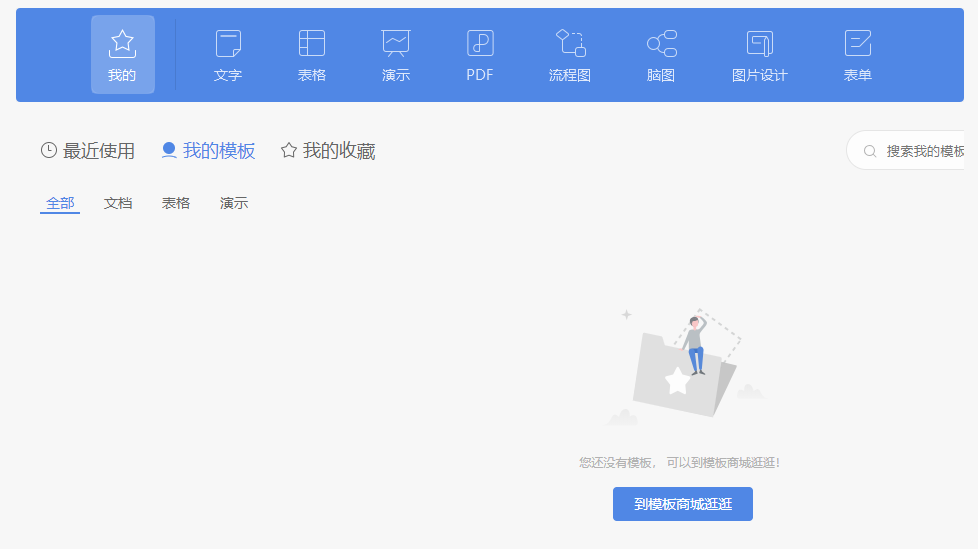Screen dimensions: 978x549
Task: Select the 脑图 mind map icon
Action: pos(661,43)
